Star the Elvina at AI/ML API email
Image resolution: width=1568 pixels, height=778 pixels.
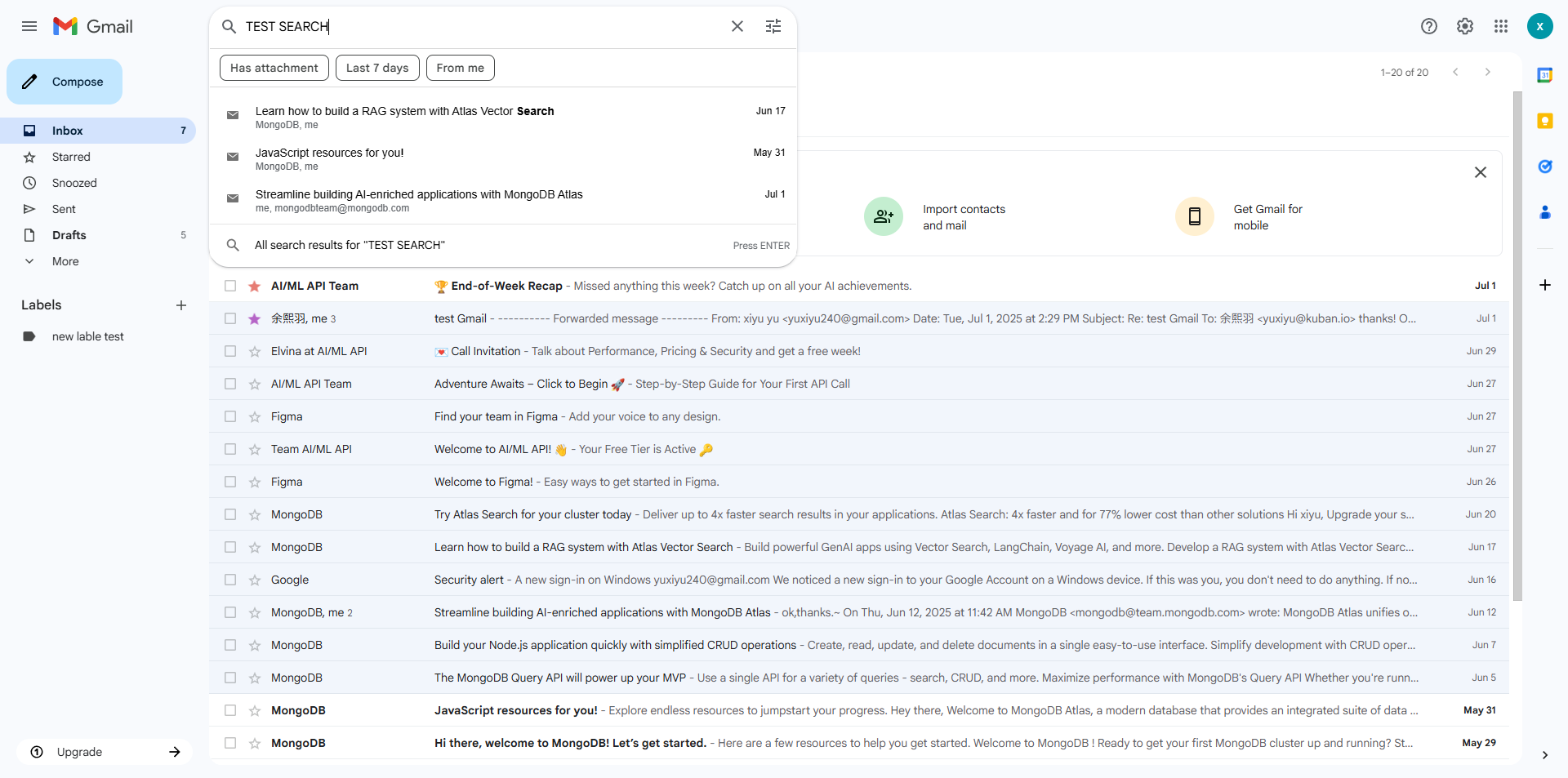pyautogui.click(x=255, y=351)
